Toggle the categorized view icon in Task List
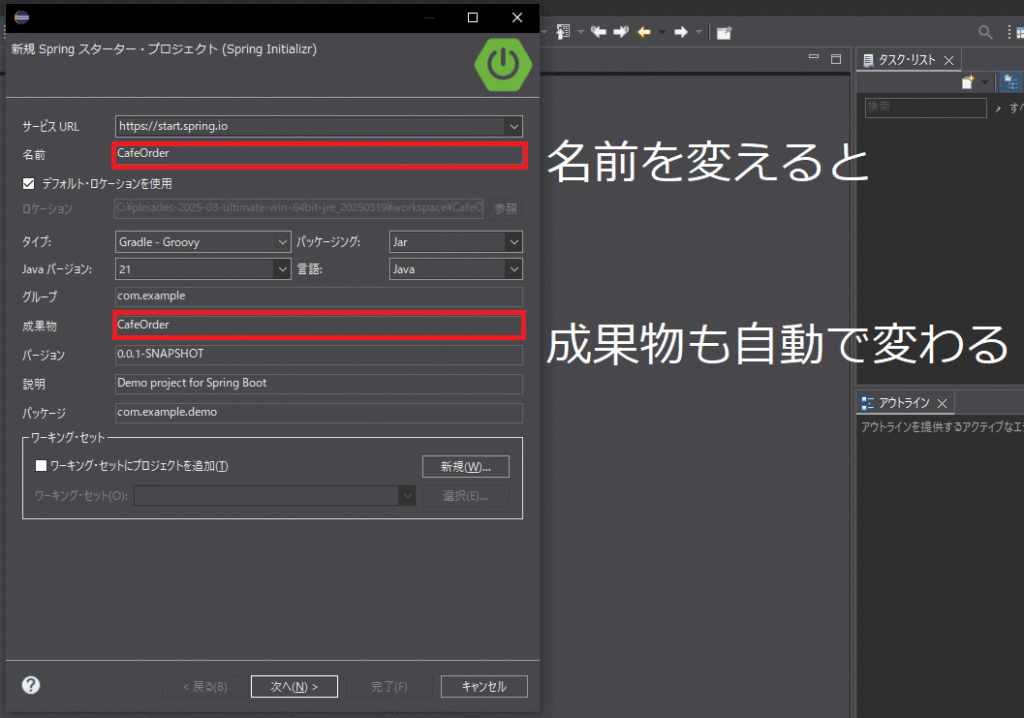Image resolution: width=1024 pixels, height=718 pixels. pos(1010,82)
